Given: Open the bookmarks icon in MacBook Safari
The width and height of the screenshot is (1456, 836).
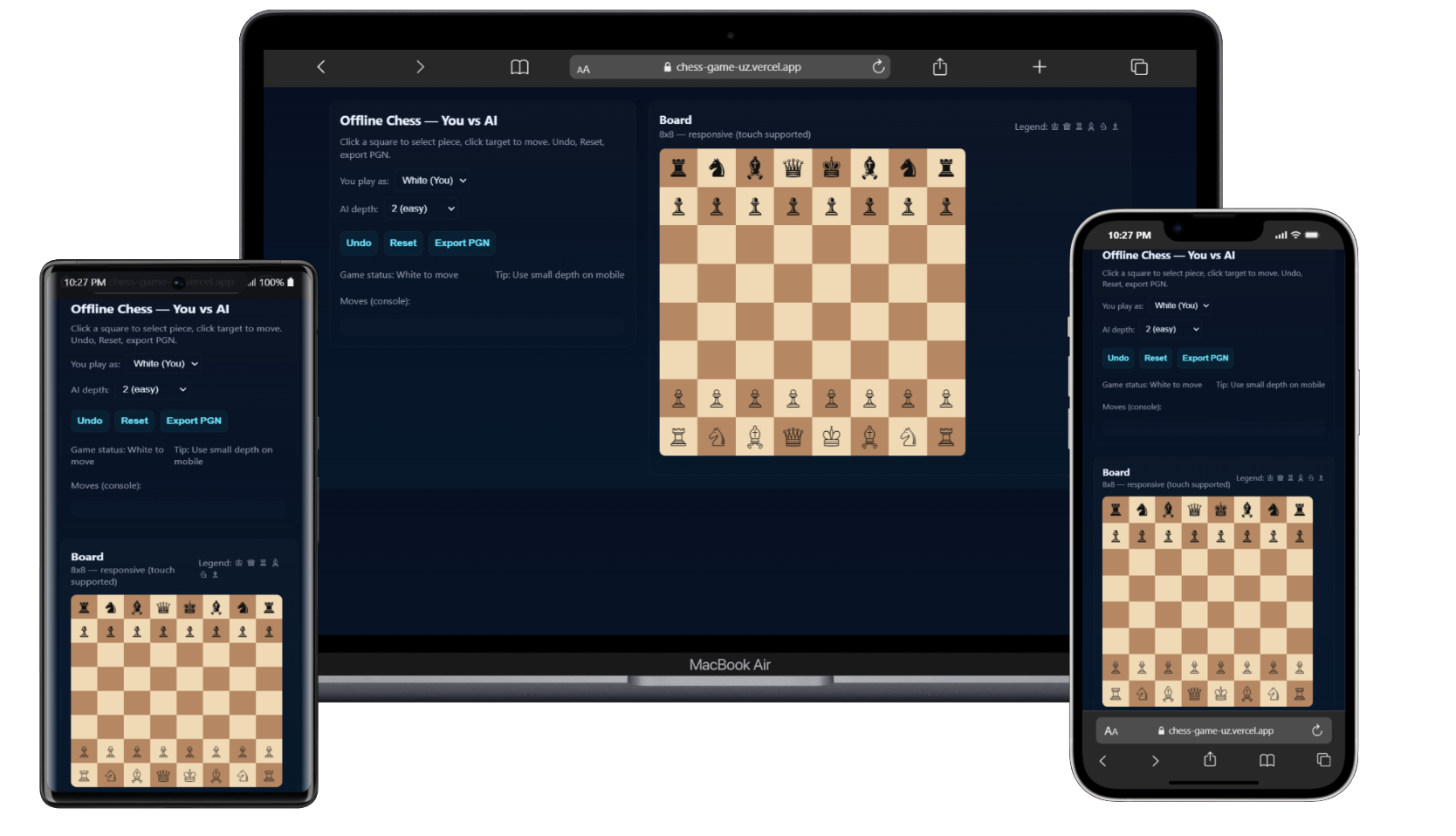Looking at the screenshot, I should 519,67.
